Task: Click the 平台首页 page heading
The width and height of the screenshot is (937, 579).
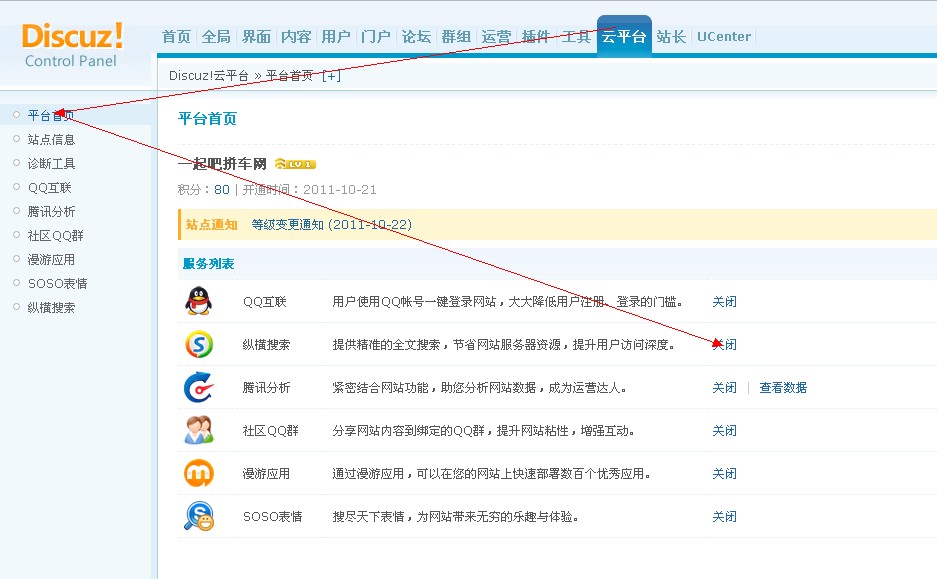Action: click(x=207, y=118)
